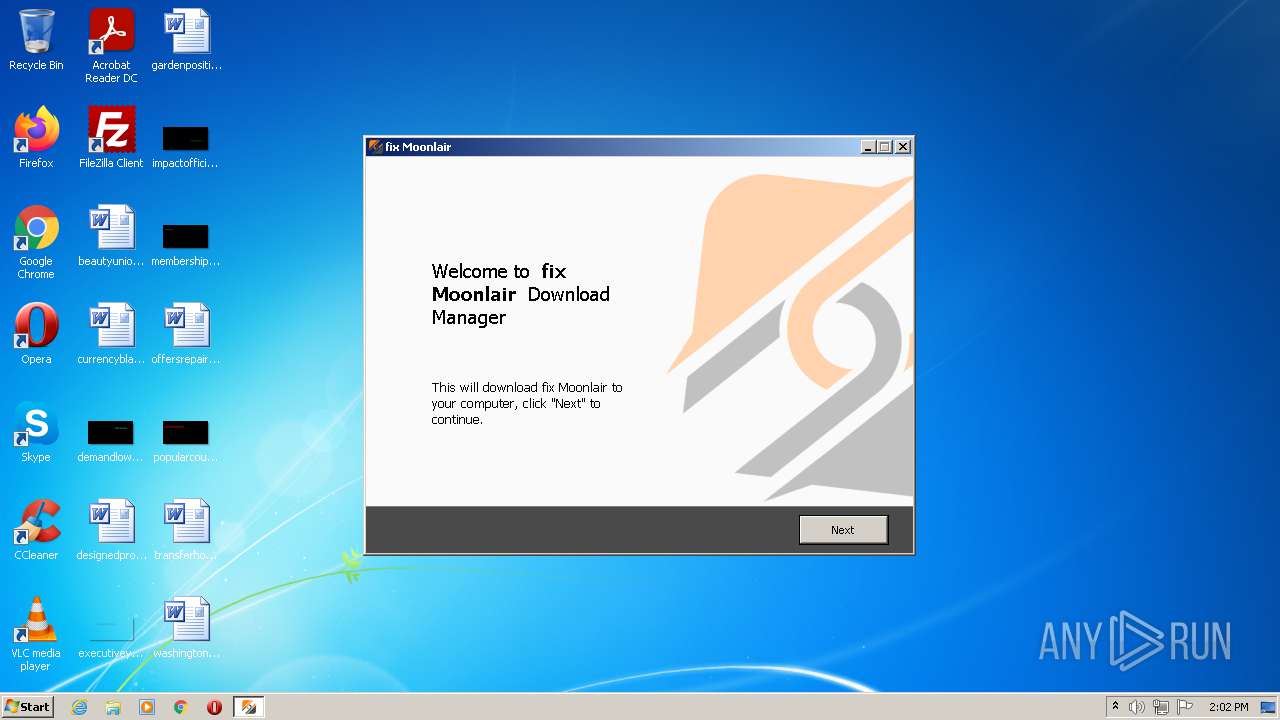Select the demandlow... desktop file
1280x720 pixels.
pos(111,440)
